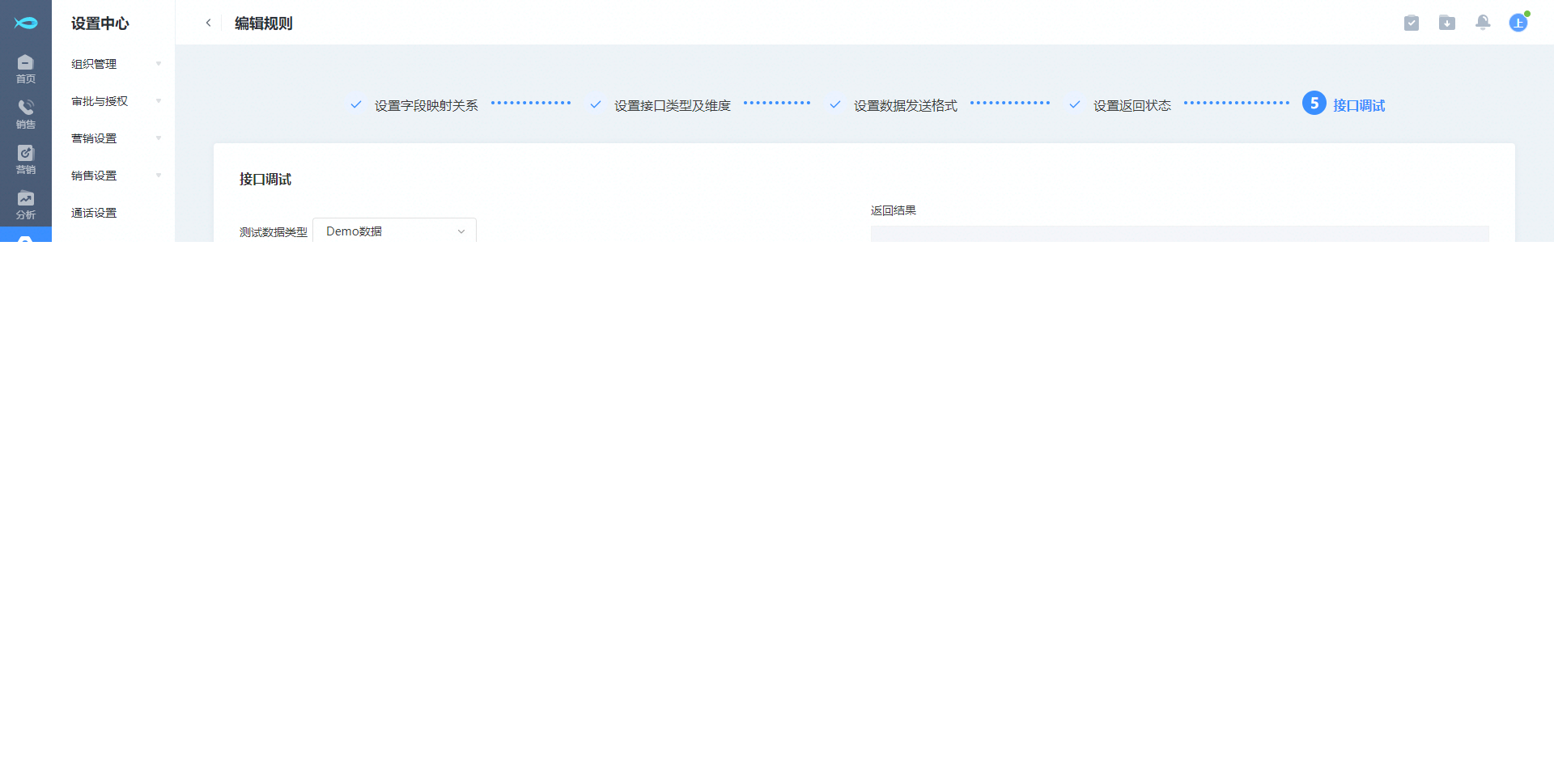The width and height of the screenshot is (1554, 784).
Task: Click the 返回结果 label
Action: (x=894, y=210)
